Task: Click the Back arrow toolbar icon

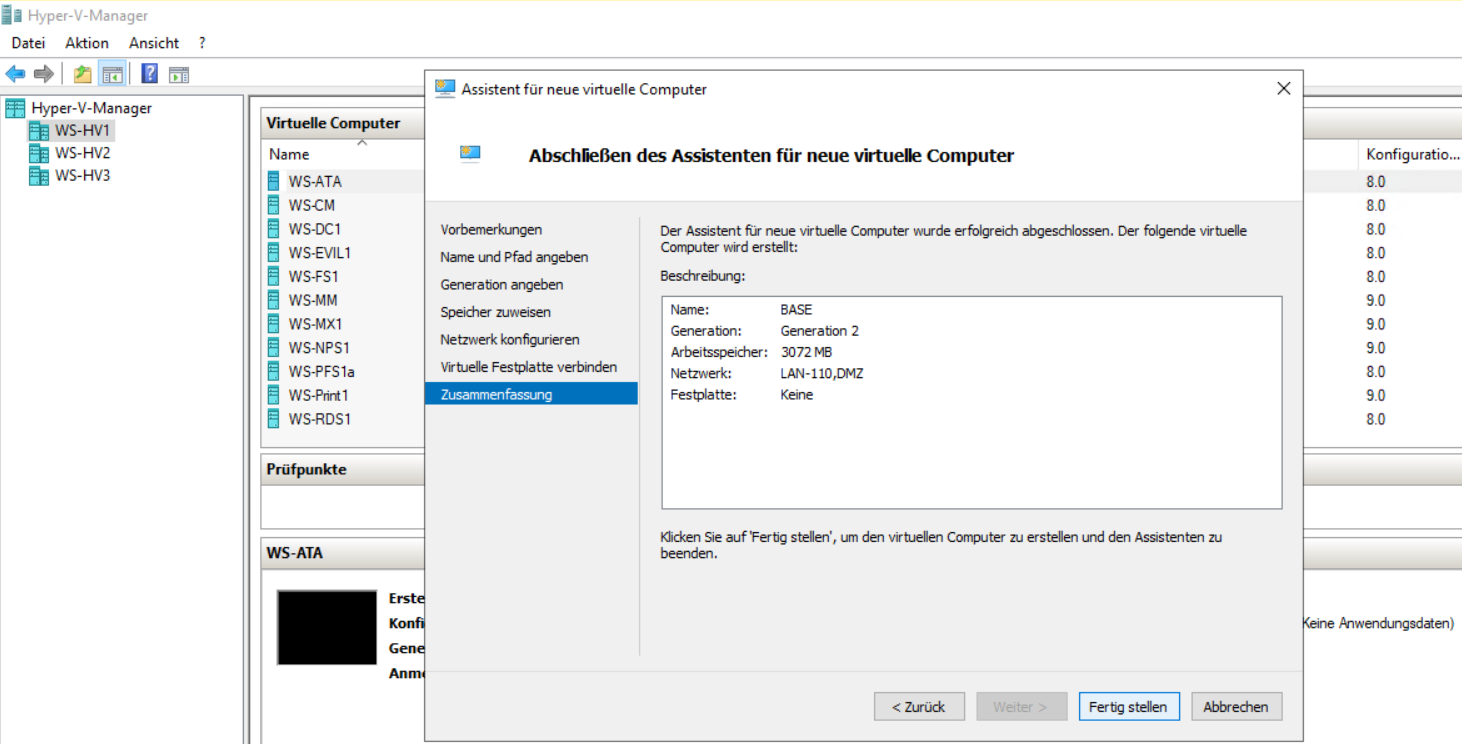Action: 15,74
